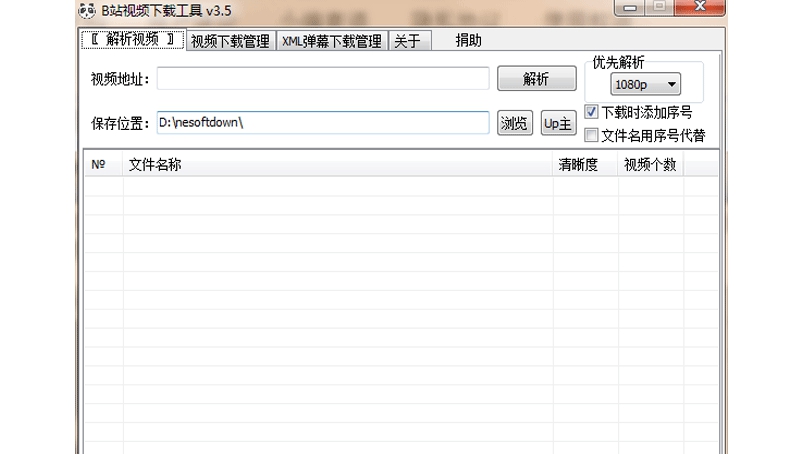
Task: Uncheck the 下载时添加序号 checkbox
Action: pyautogui.click(x=591, y=112)
